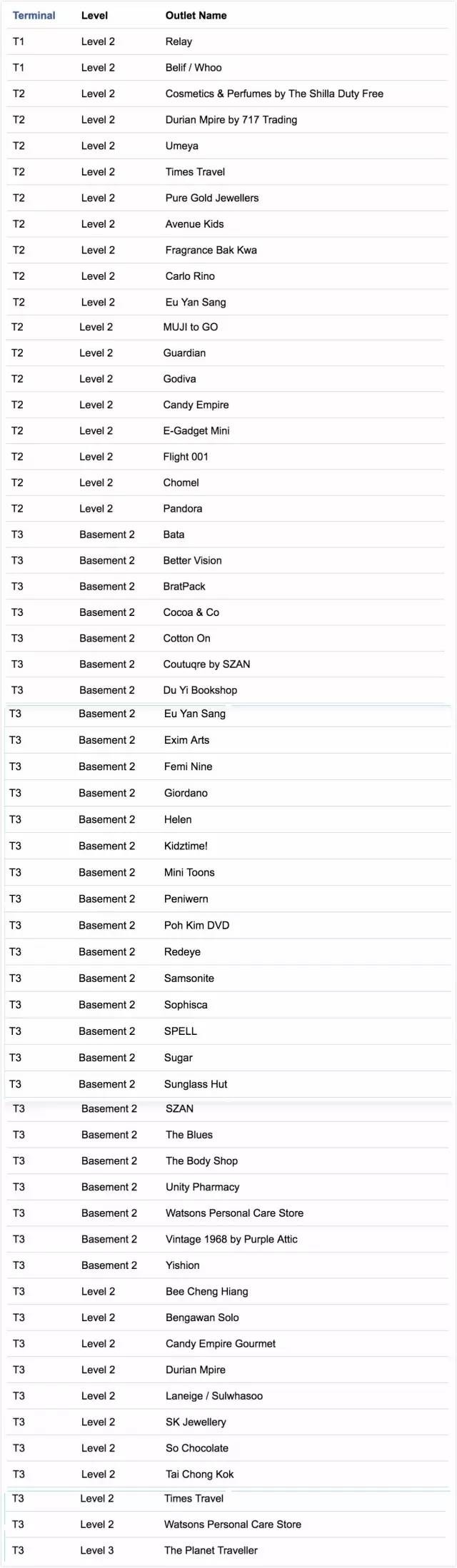457x1568 pixels.
Task: Select the Pandora outlet entry
Action: pos(183,508)
